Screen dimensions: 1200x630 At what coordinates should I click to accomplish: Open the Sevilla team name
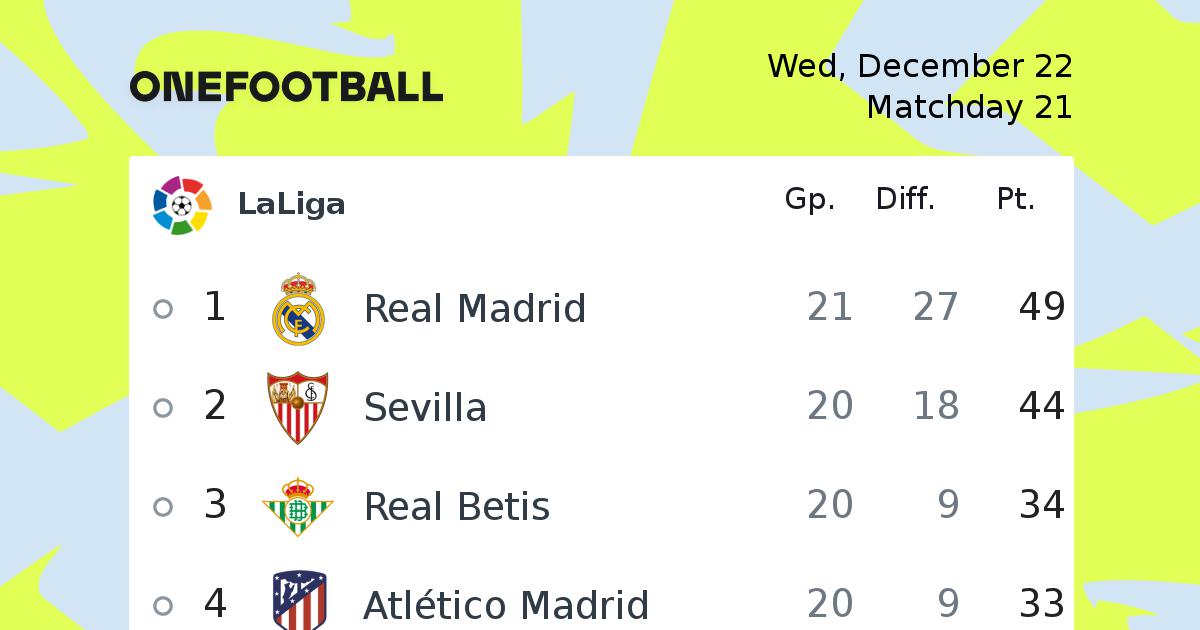click(x=425, y=407)
